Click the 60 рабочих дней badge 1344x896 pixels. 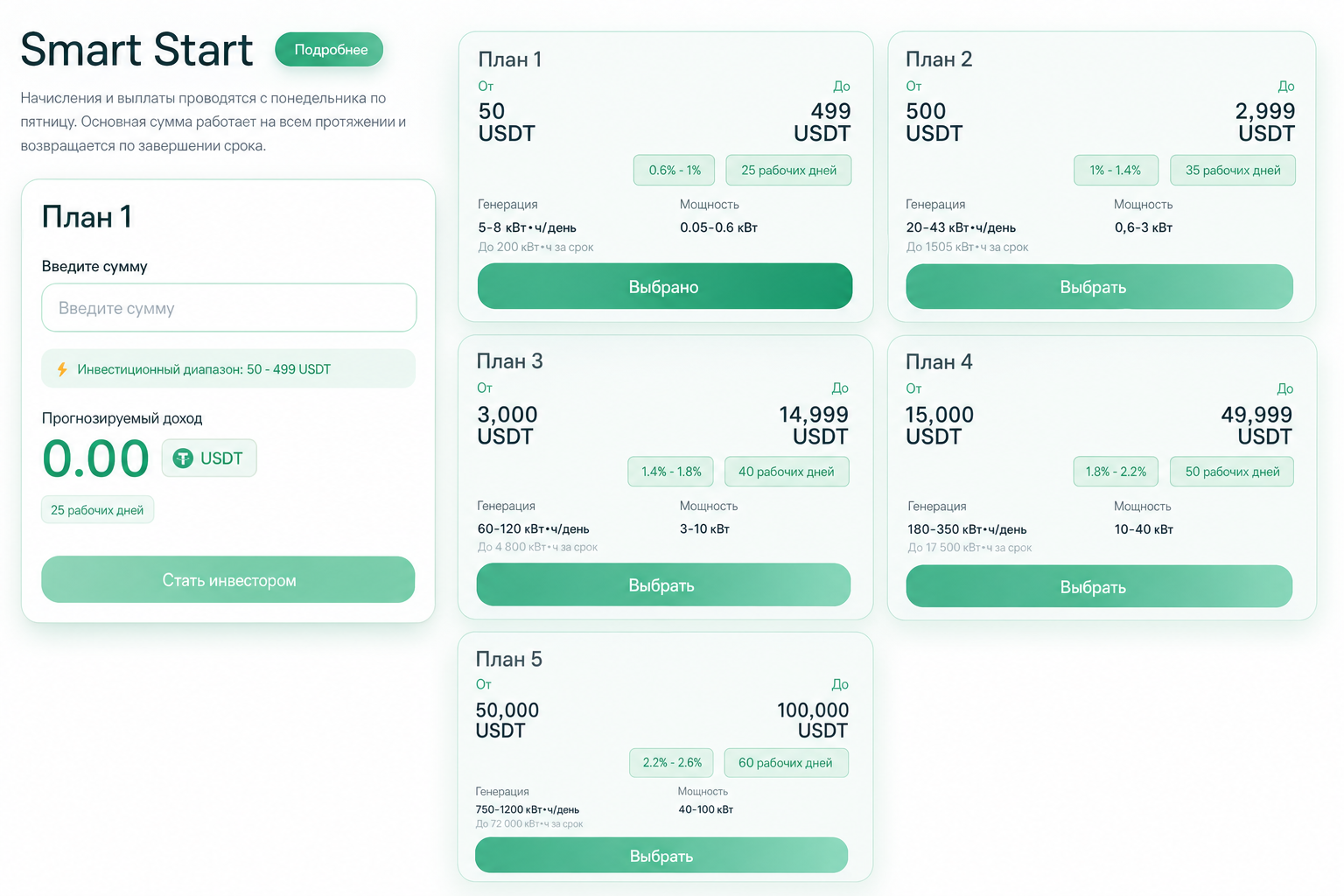click(786, 763)
